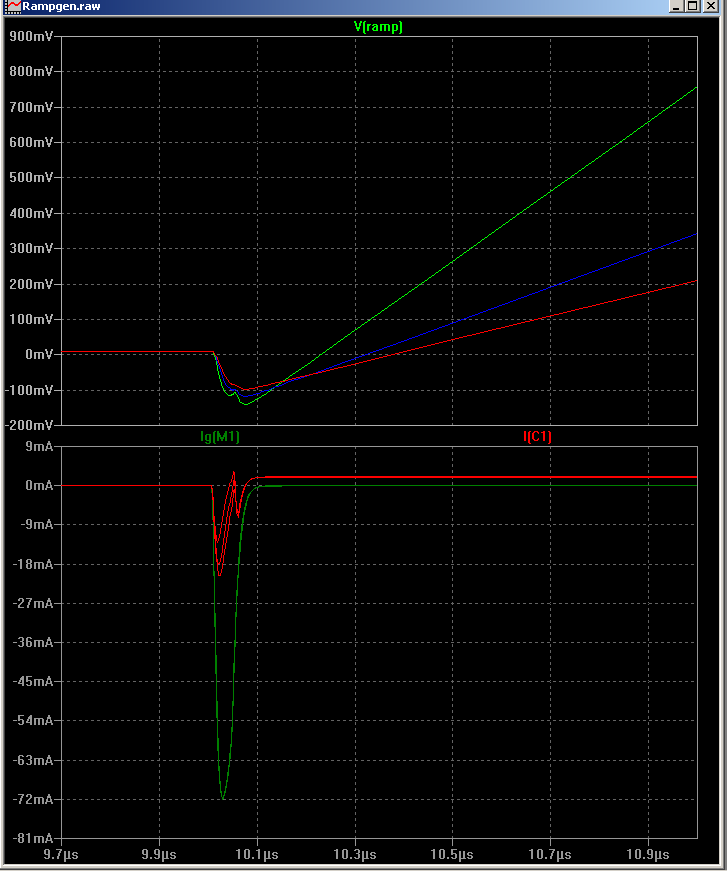Click the 700mV axis label
The image size is (727, 871).
[31, 107]
